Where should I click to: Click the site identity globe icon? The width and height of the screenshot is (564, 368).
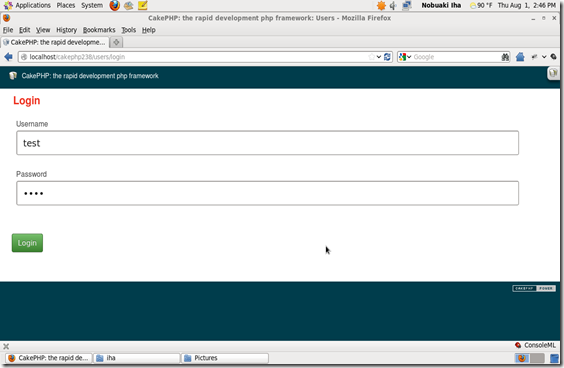coord(24,57)
